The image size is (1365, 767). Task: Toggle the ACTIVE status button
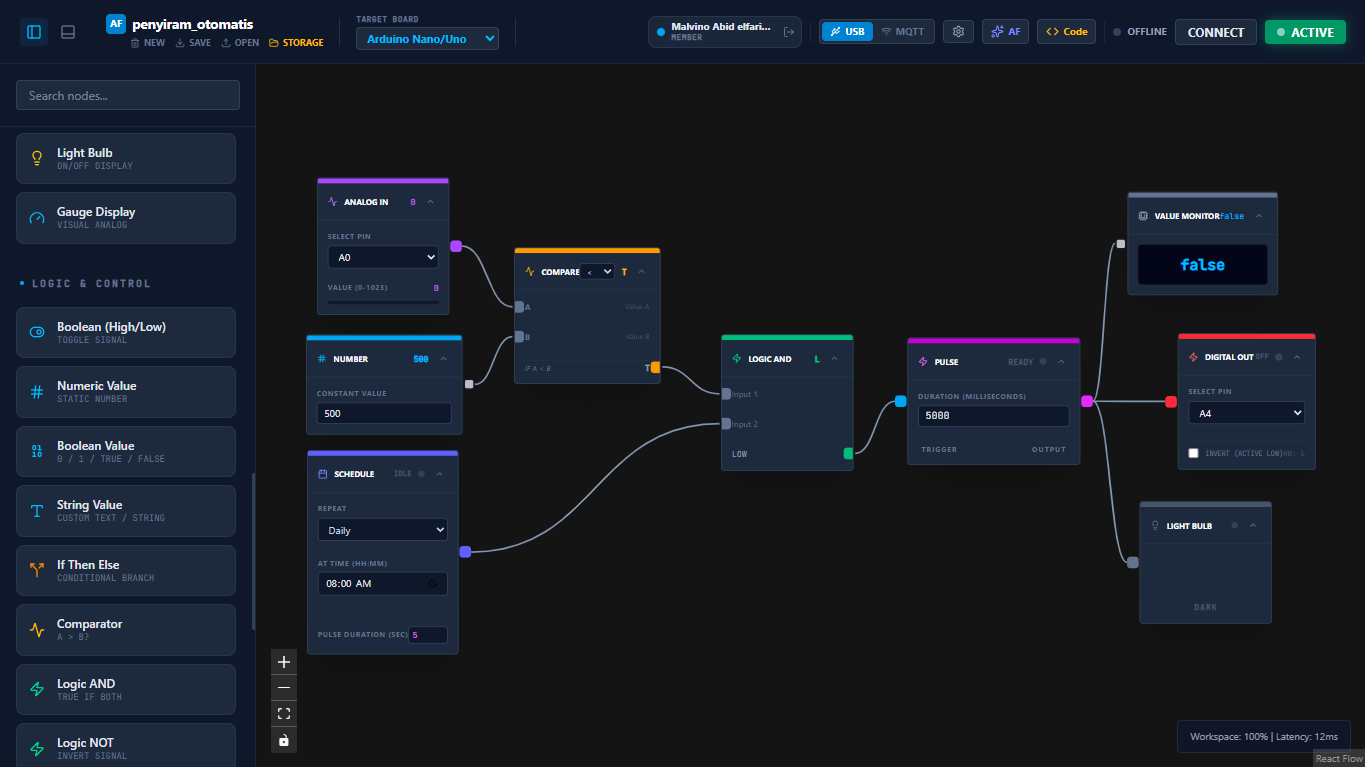point(1305,32)
